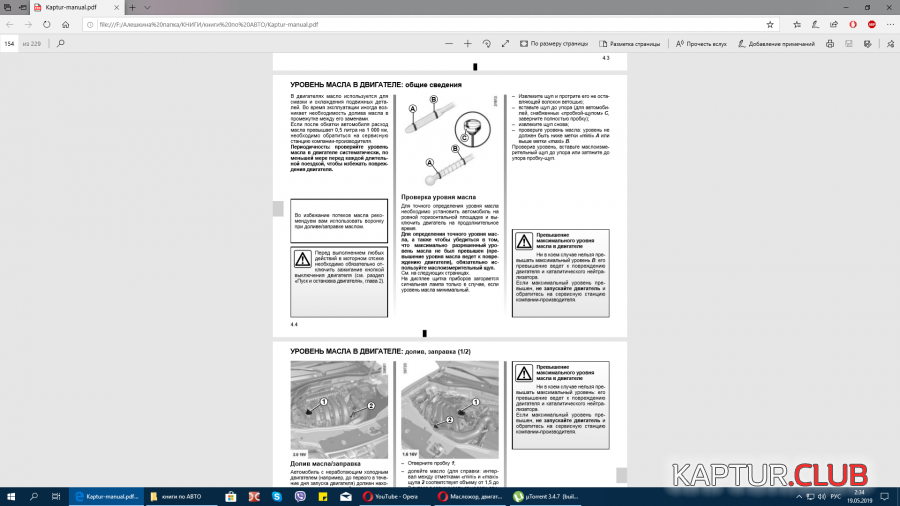This screenshot has height=506, width=900.
Task: Open Viber from the taskbar
Action: click(300, 496)
